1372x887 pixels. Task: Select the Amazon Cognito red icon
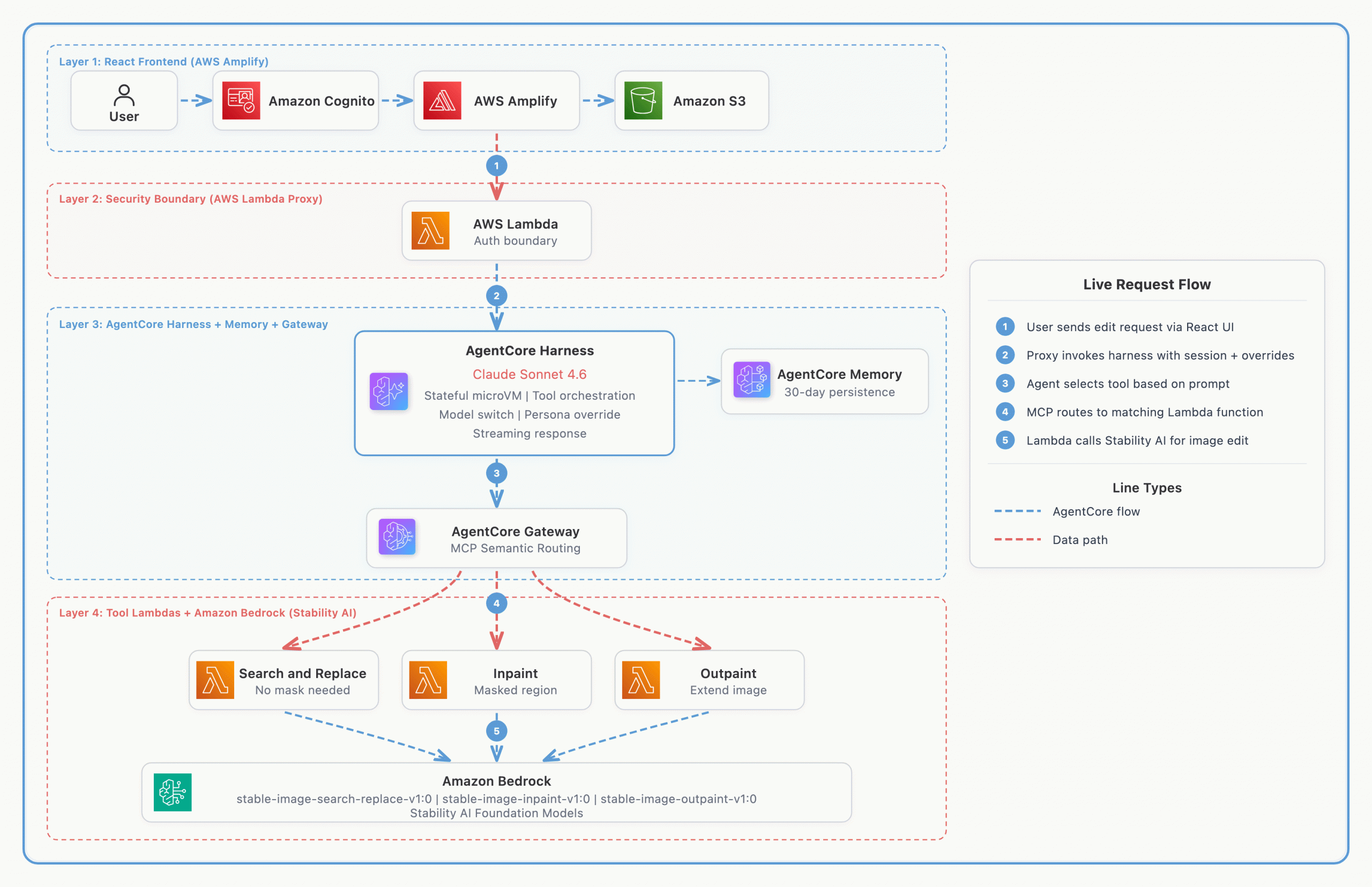(x=241, y=100)
